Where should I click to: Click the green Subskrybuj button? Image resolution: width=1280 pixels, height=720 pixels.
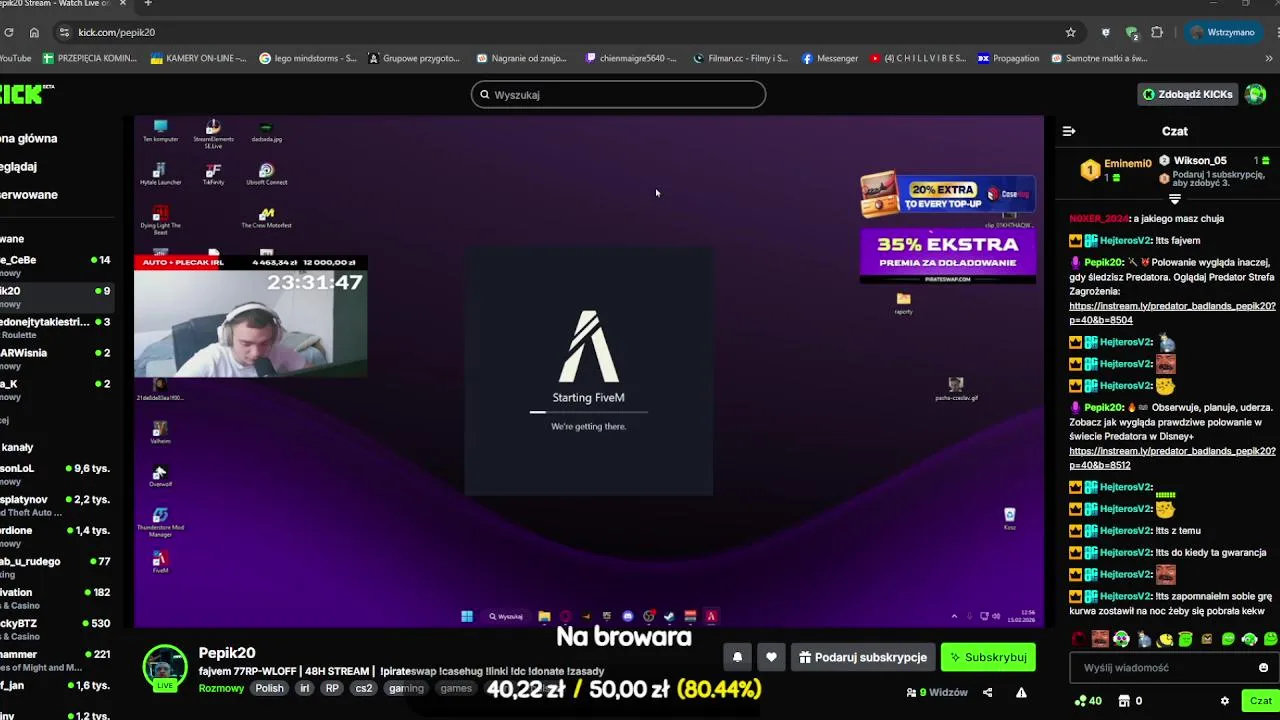[988, 657]
